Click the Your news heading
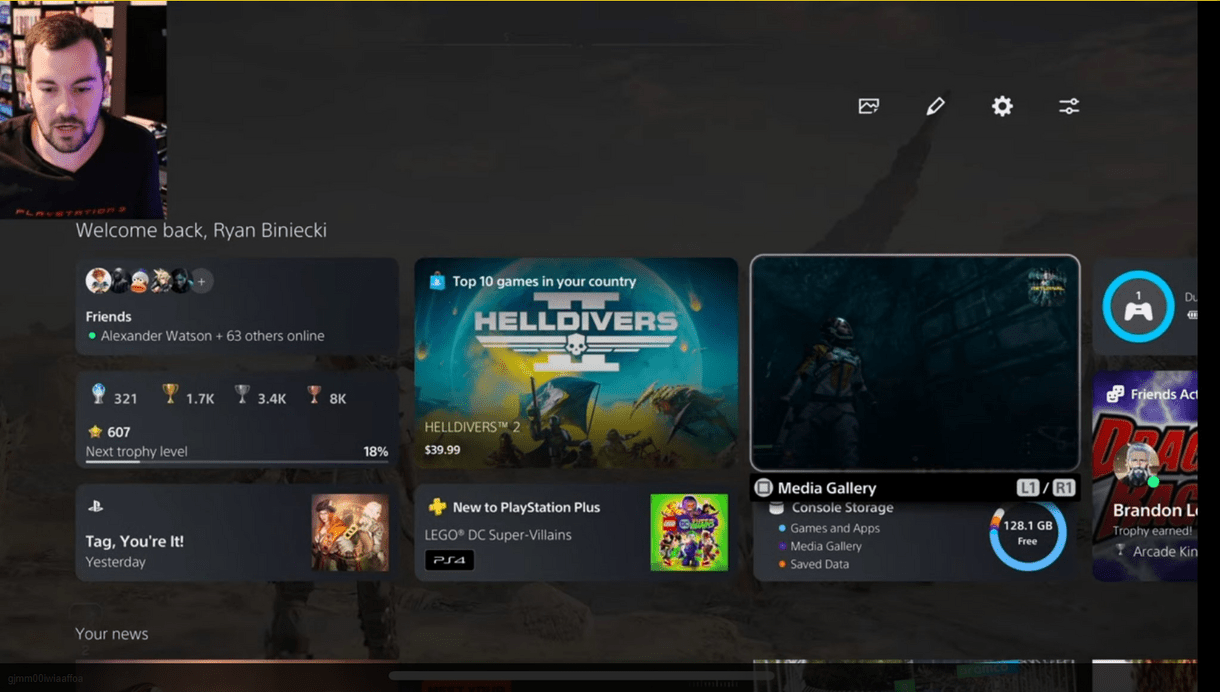The height and width of the screenshot is (692, 1220). [x=112, y=634]
